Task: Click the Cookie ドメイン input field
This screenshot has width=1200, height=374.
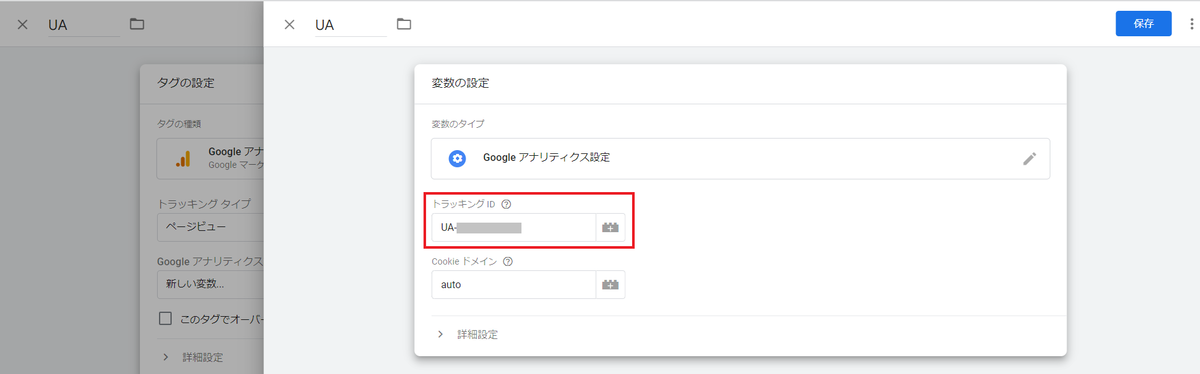Action: click(x=513, y=284)
